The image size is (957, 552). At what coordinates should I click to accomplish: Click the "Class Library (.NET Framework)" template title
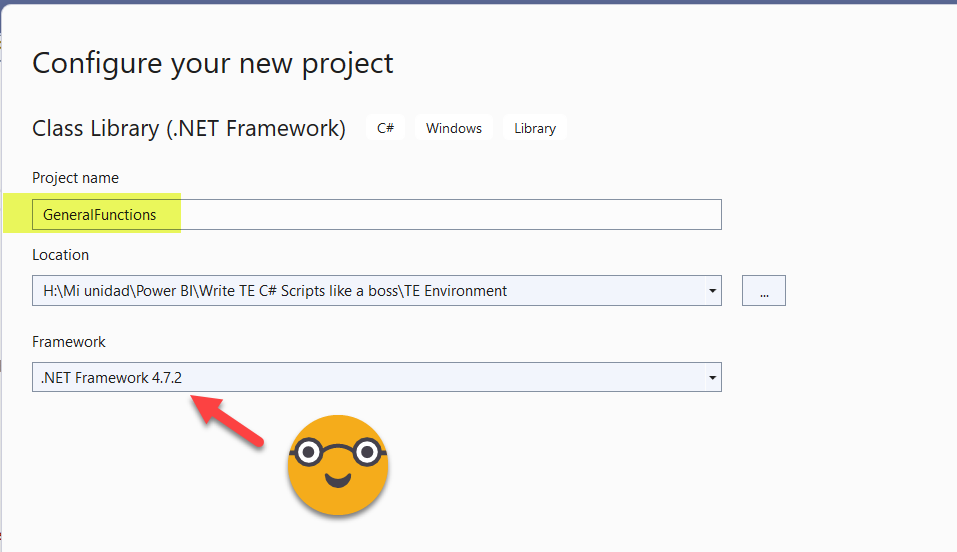[x=189, y=128]
